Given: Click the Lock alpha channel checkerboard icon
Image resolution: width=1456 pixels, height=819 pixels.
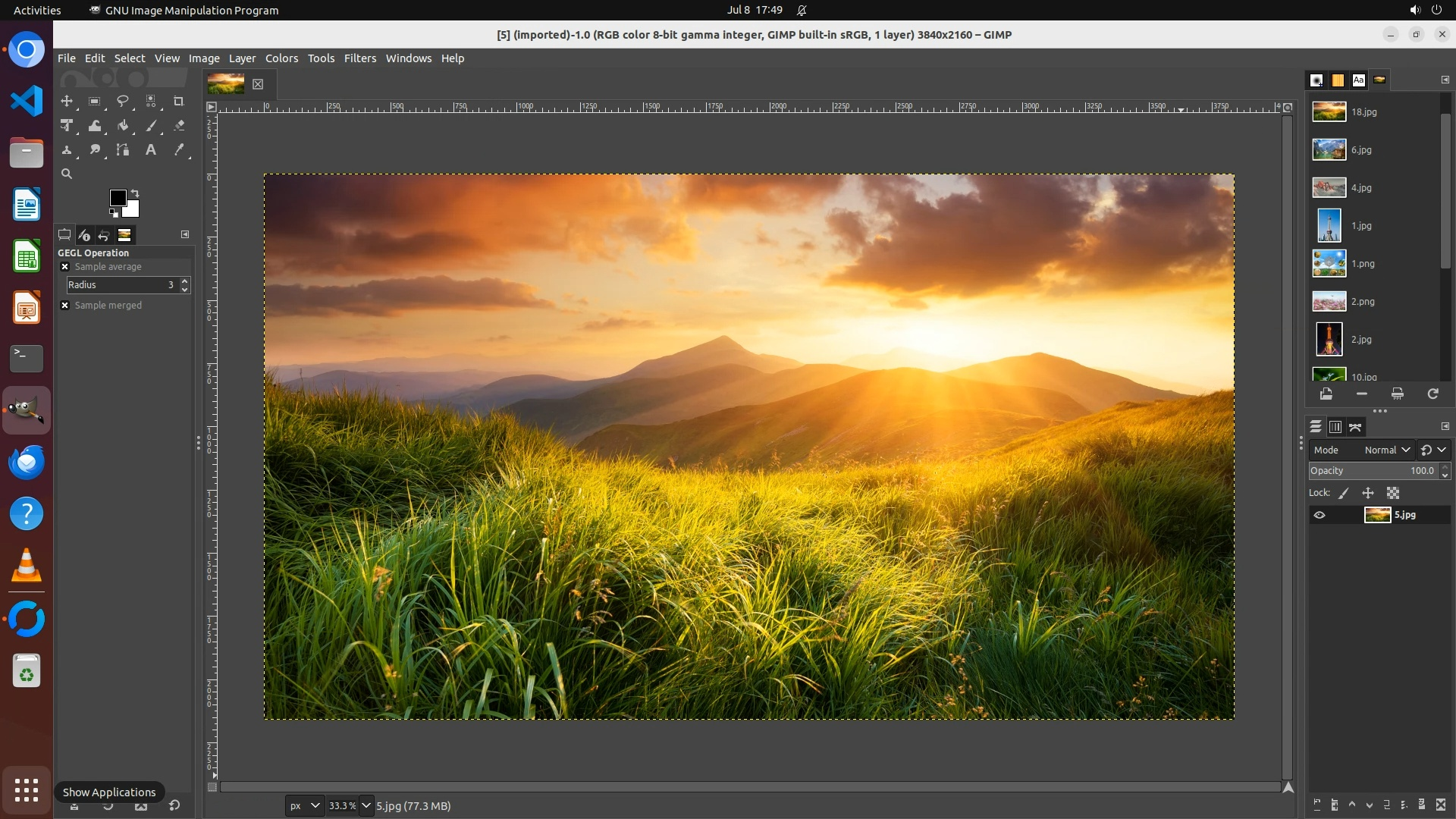Looking at the screenshot, I should click(1393, 493).
